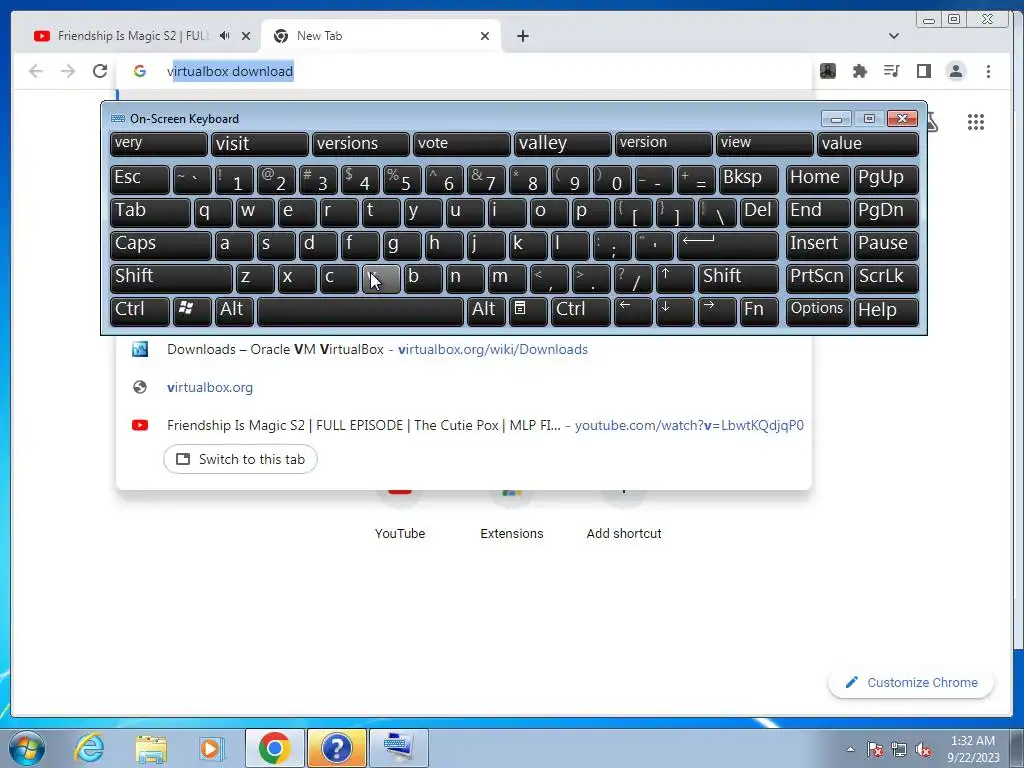The width and height of the screenshot is (1024, 768).
Task: Open the Chrome profile avatar
Action: point(955,71)
